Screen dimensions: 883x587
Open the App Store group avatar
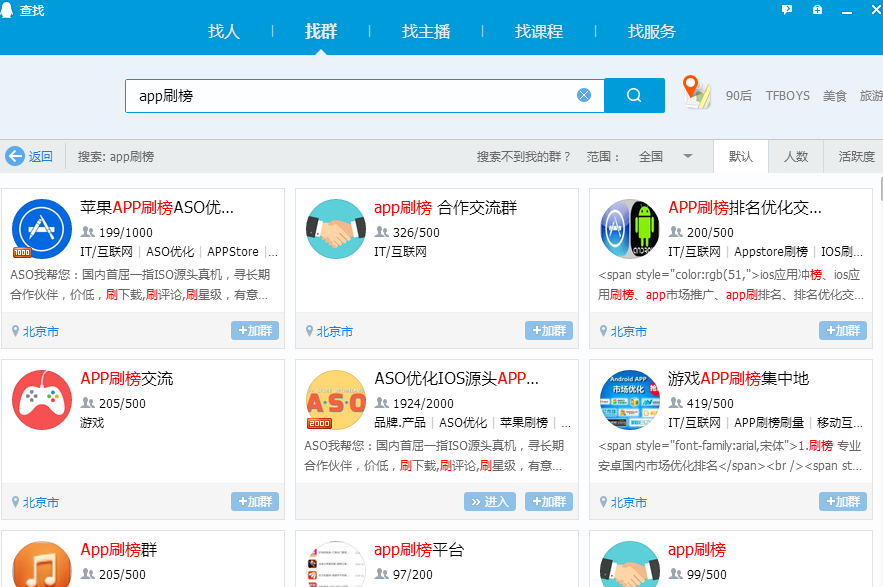click(41, 228)
